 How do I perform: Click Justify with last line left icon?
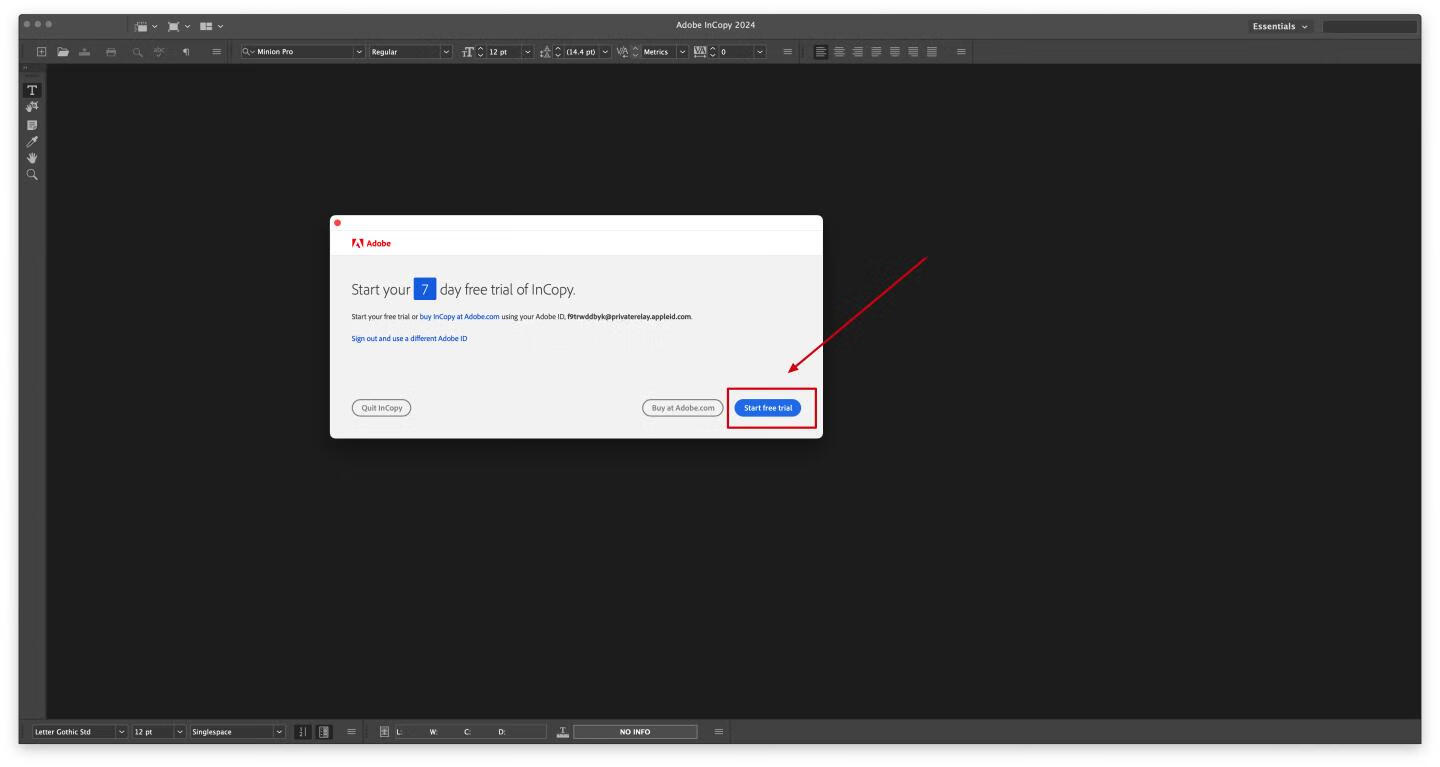(877, 51)
